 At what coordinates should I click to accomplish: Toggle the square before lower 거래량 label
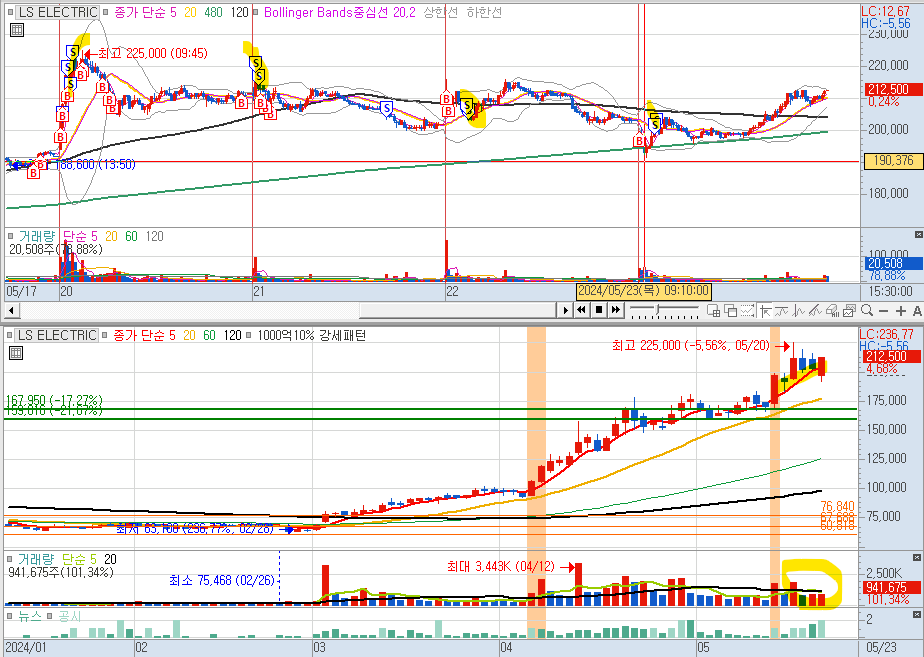[x=10, y=559]
